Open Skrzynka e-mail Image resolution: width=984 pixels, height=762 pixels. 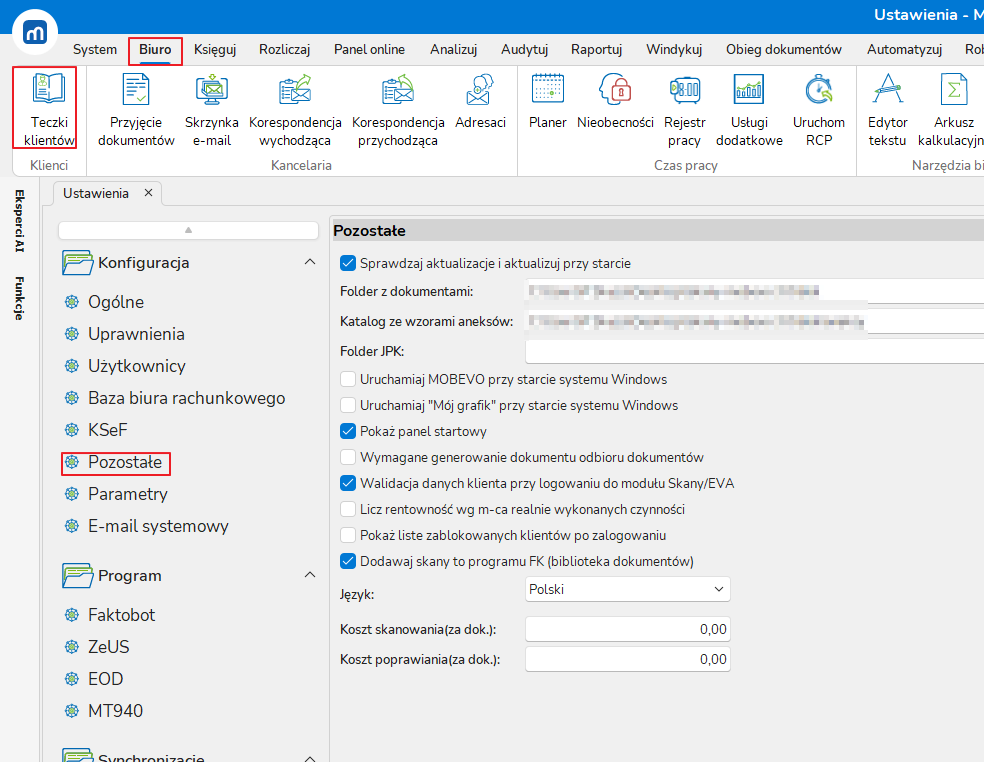(x=211, y=109)
